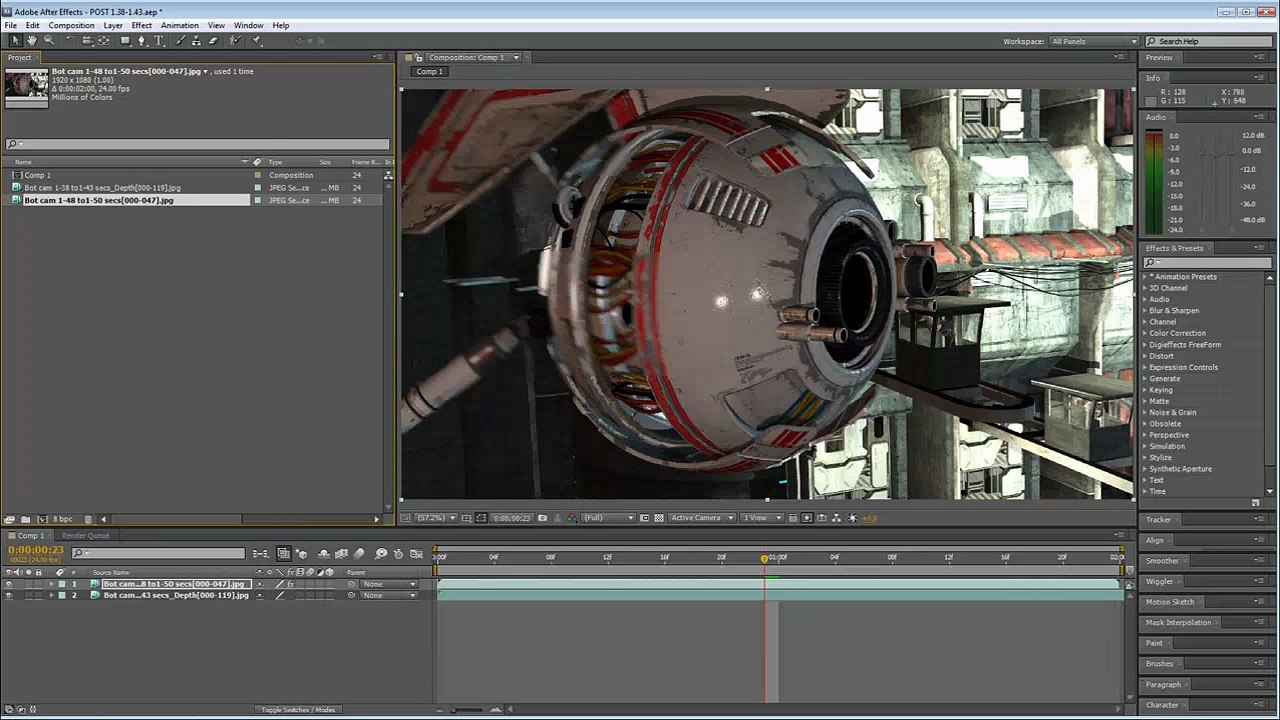Toggle Mask and Shape Path Visibility
Viewport: 1280px width, 720px height.
click(481, 518)
